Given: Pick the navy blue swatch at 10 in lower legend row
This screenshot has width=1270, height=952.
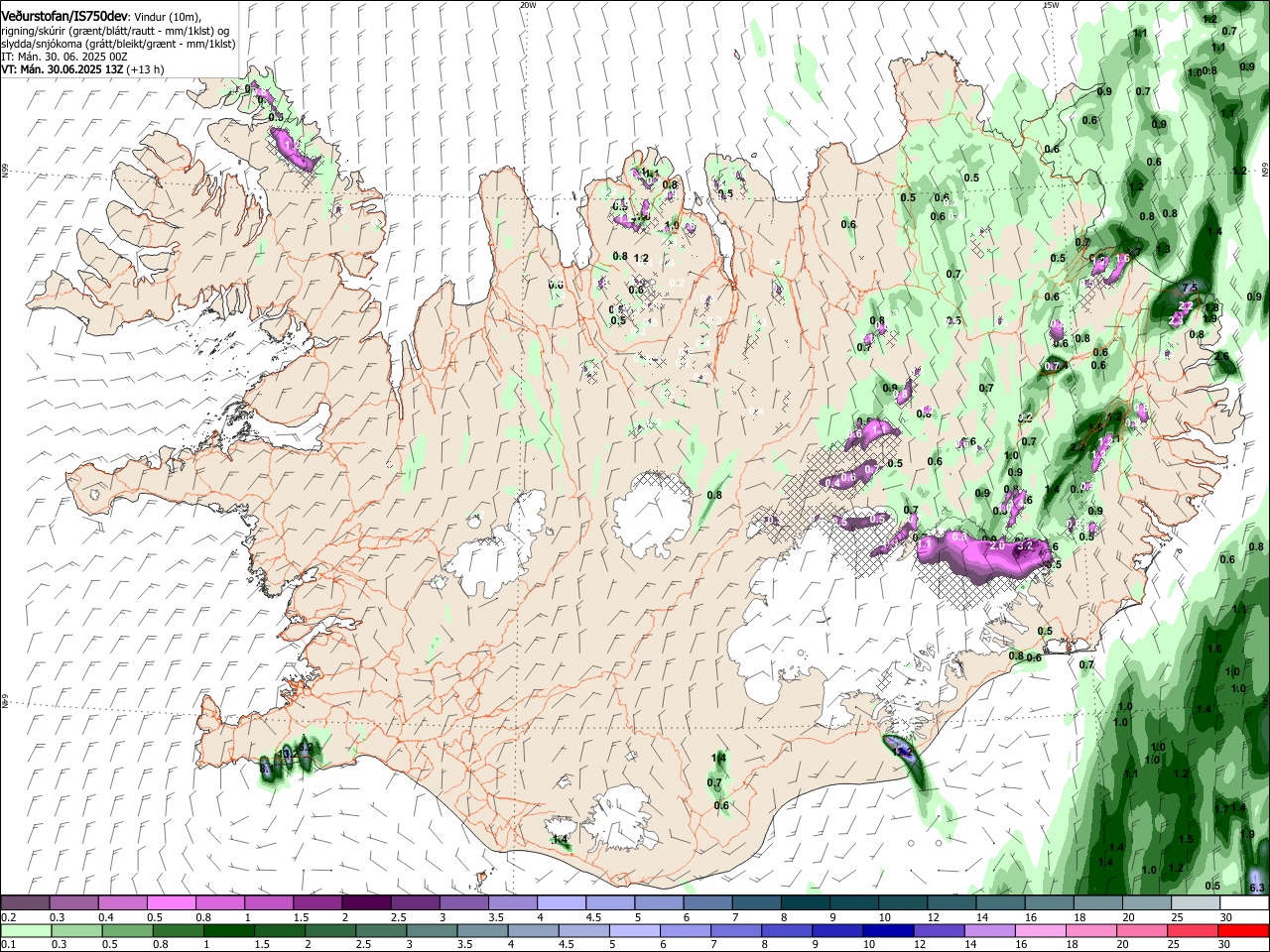Looking at the screenshot, I should pyautogui.click(x=888, y=930).
